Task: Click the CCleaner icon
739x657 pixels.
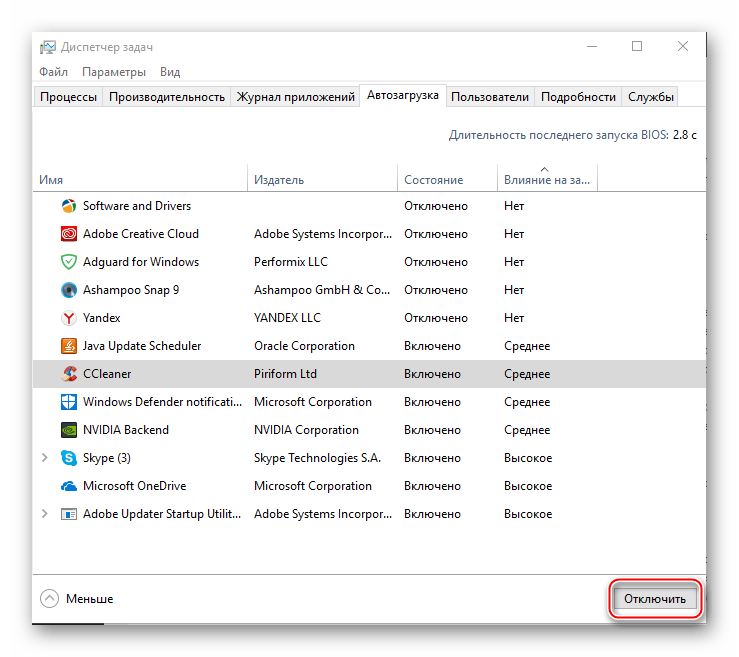Action: (69, 374)
